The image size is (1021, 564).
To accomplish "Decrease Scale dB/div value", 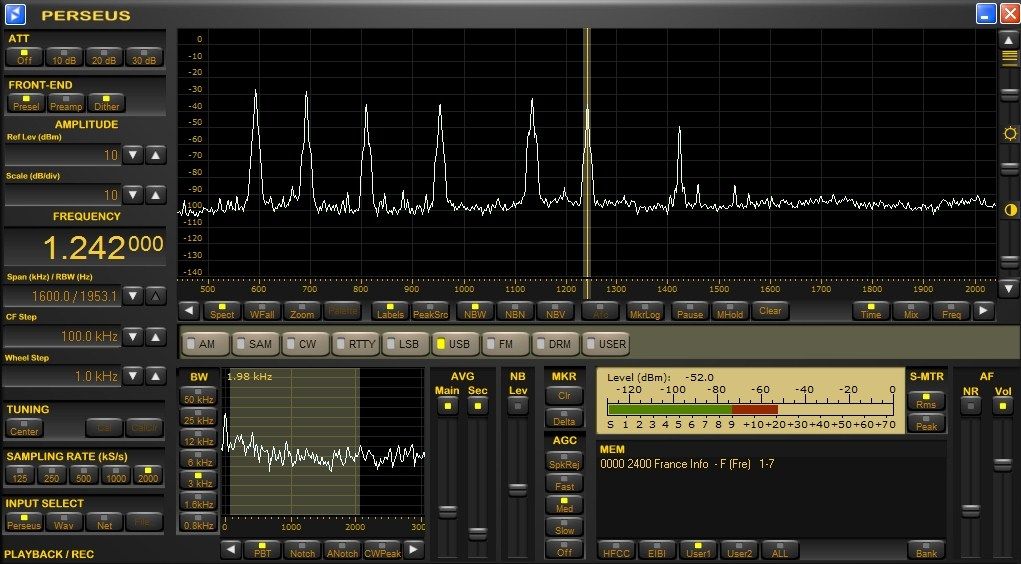I will click(x=133, y=195).
